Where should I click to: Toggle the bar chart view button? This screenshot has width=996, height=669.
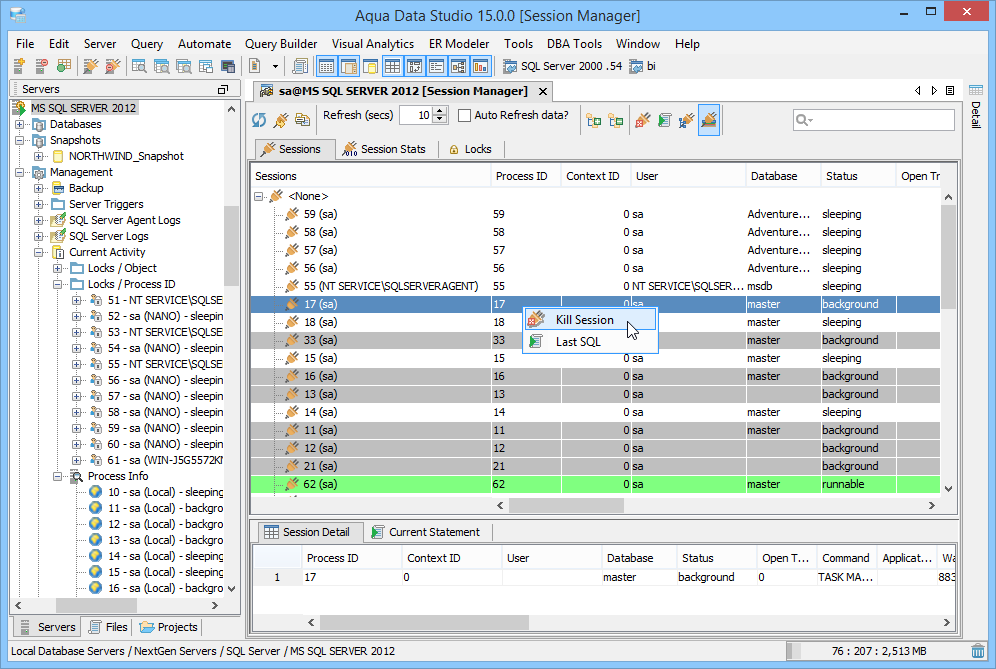pos(480,66)
